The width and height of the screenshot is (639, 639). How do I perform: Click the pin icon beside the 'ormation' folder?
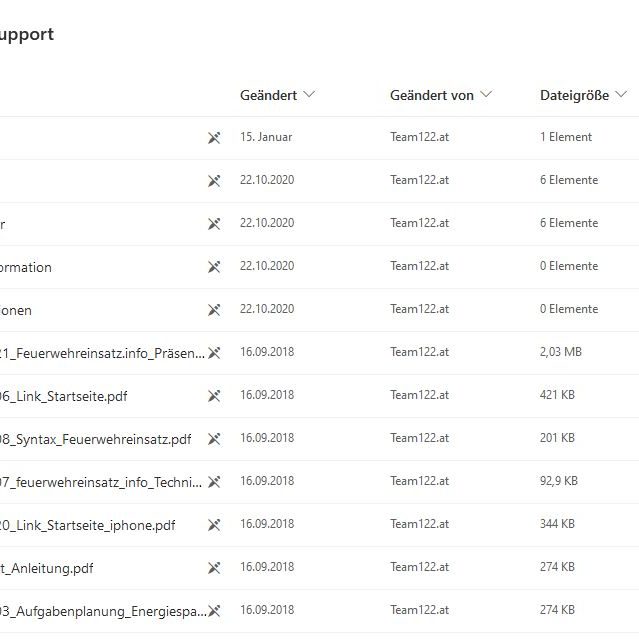[214, 267]
